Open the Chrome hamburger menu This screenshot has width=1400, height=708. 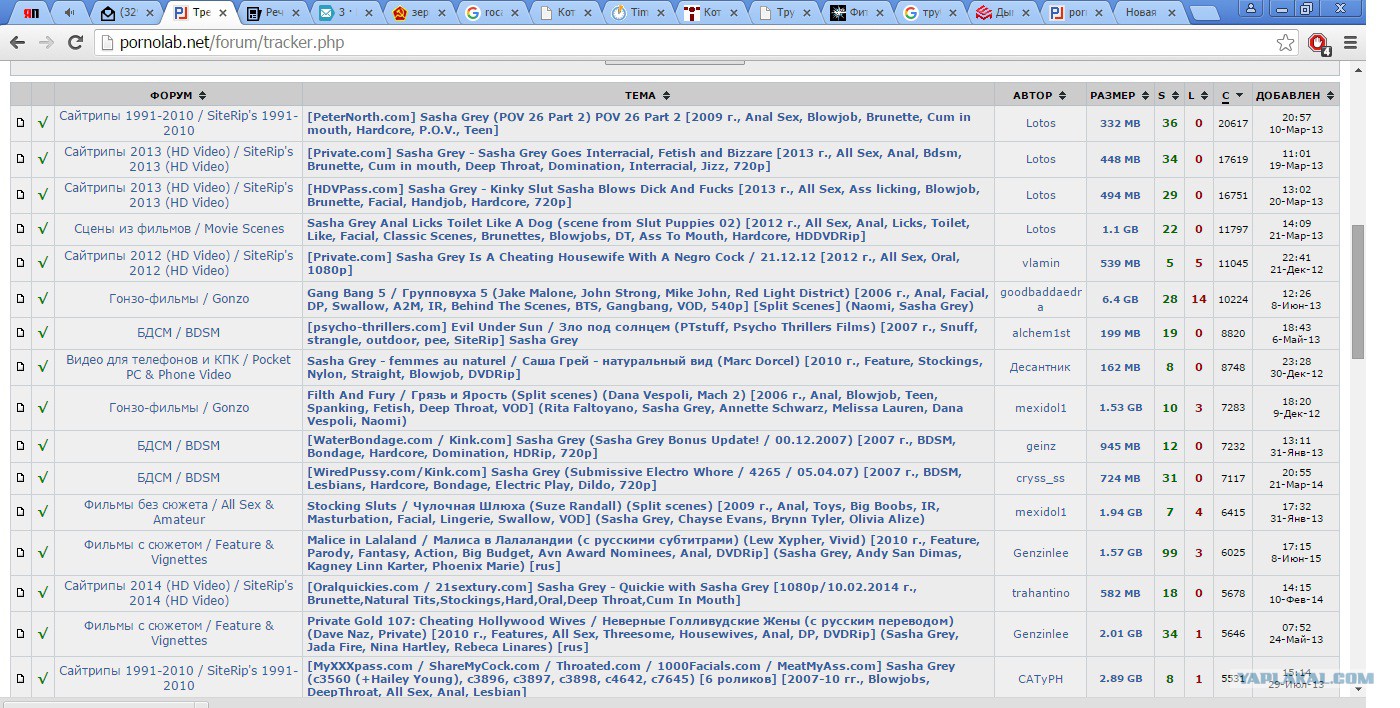pyautogui.click(x=1350, y=43)
